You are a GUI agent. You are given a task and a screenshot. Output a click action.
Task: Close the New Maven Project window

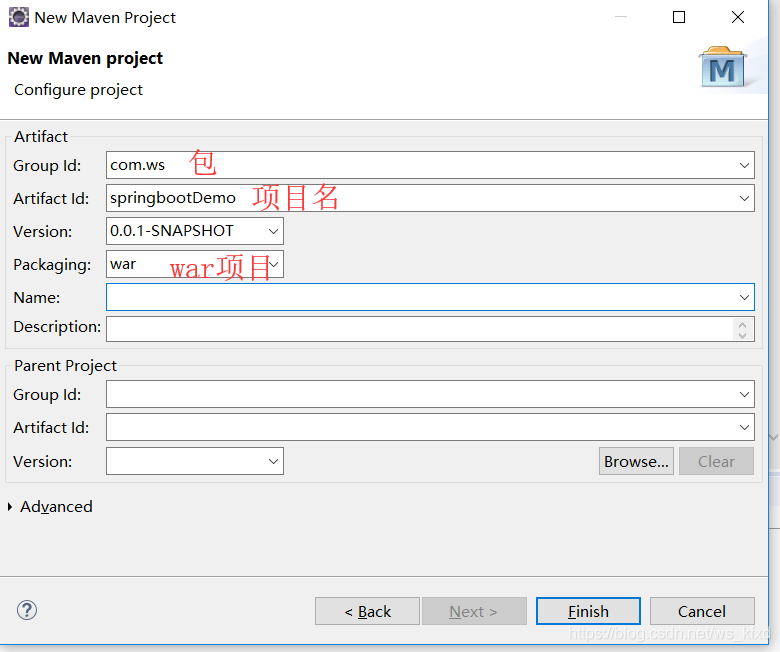(x=738, y=17)
